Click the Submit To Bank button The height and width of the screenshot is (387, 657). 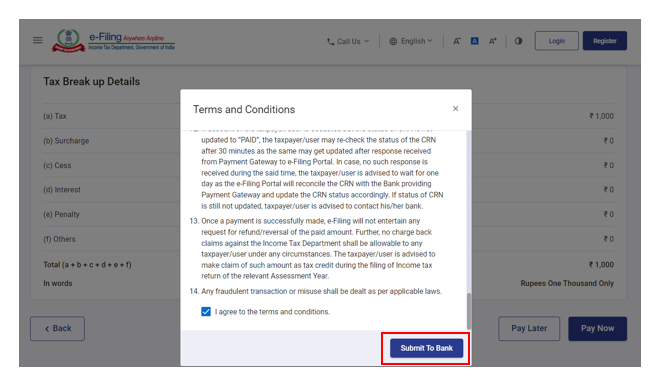click(427, 348)
